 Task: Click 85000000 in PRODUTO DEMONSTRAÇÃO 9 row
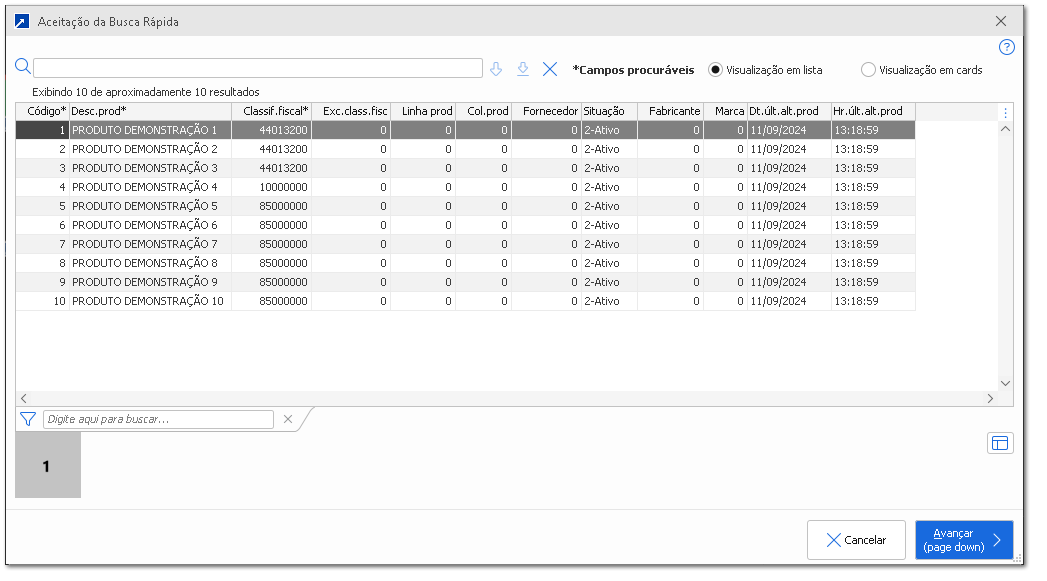click(x=272, y=282)
